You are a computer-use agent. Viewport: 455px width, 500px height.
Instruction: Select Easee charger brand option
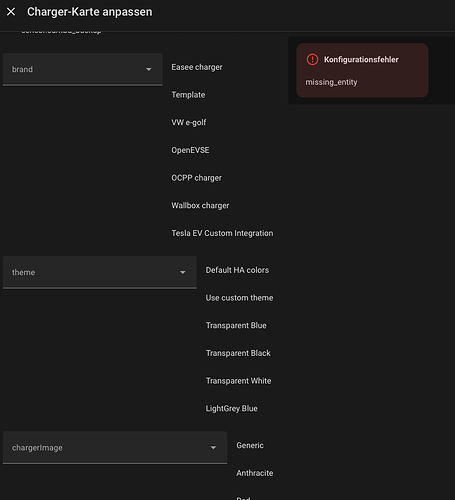[197, 67]
